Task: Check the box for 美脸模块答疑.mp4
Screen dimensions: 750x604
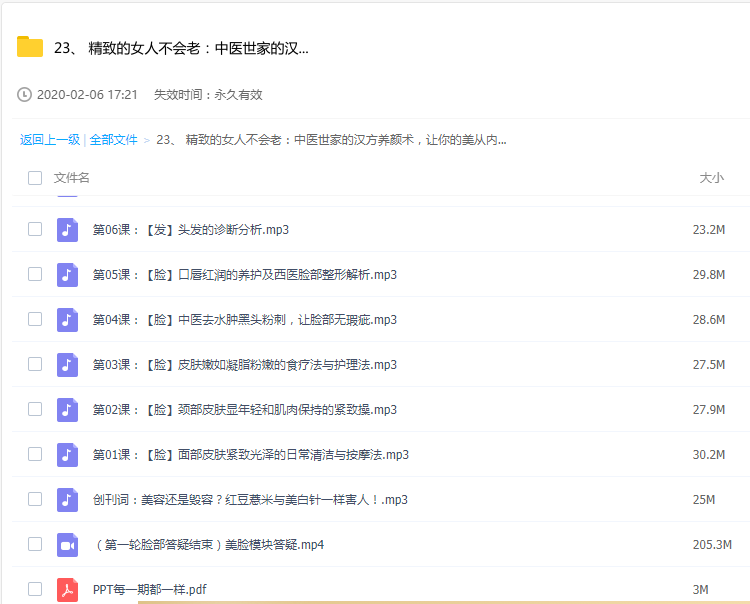Action: [x=35, y=544]
